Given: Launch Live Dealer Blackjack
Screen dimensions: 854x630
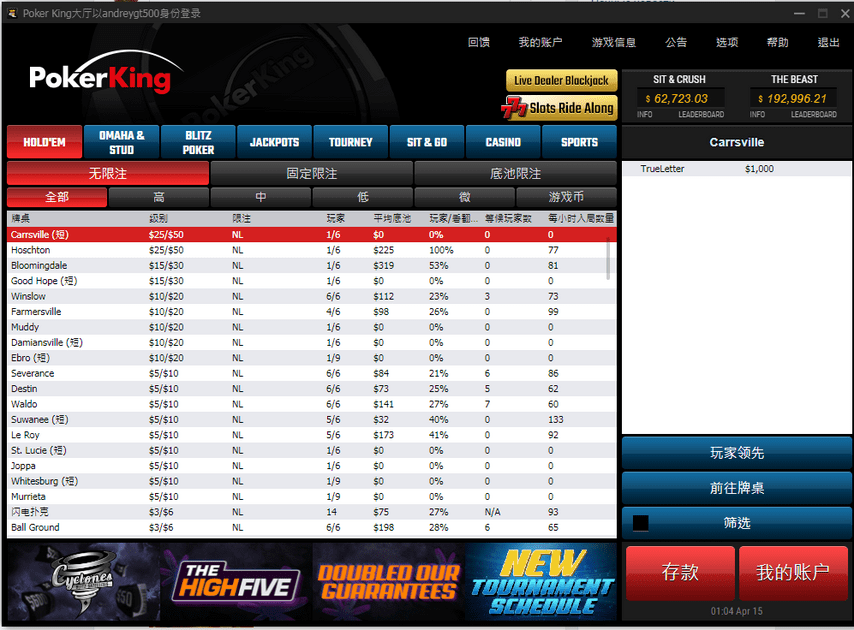Looking at the screenshot, I should coord(562,81).
